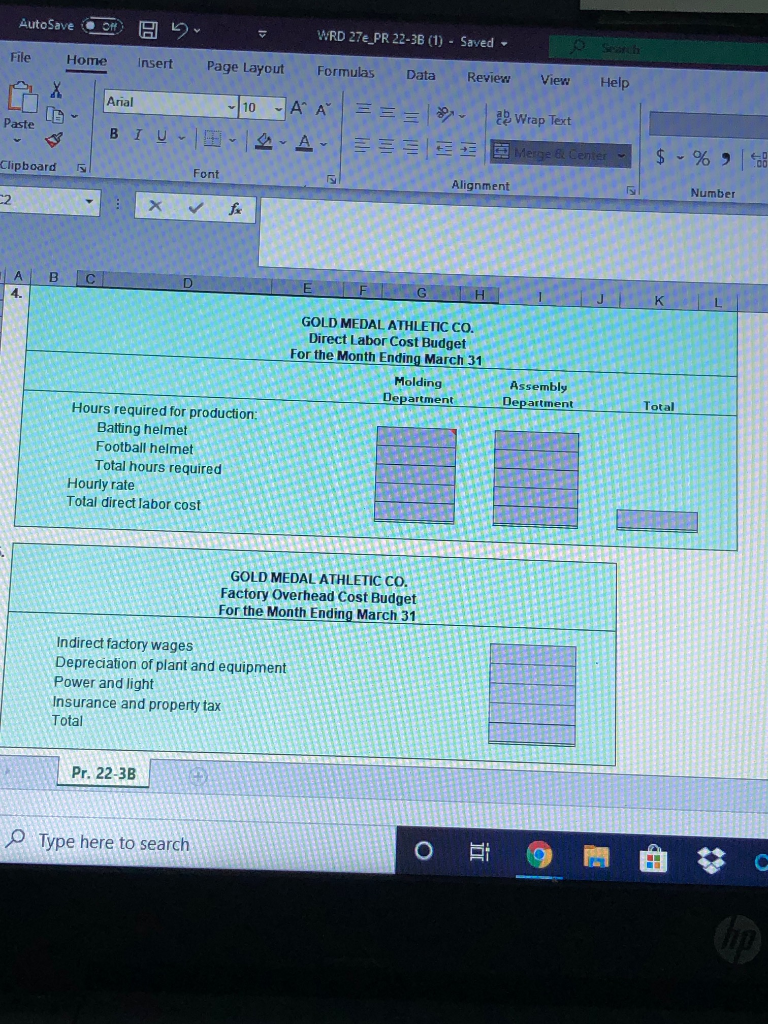
Task: Click the New Sheet plus button
Action: point(199,776)
